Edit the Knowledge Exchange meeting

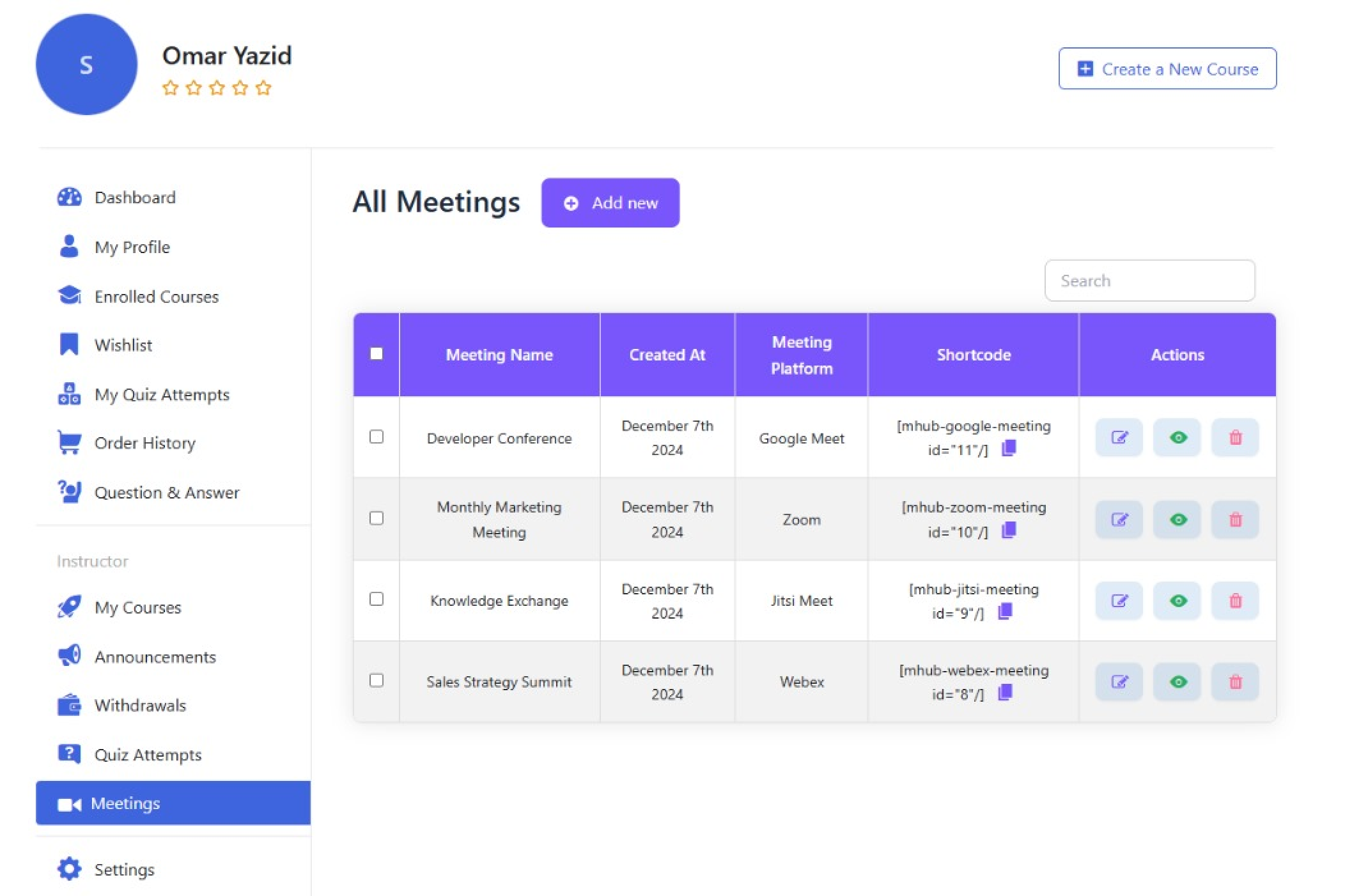pos(1119,601)
